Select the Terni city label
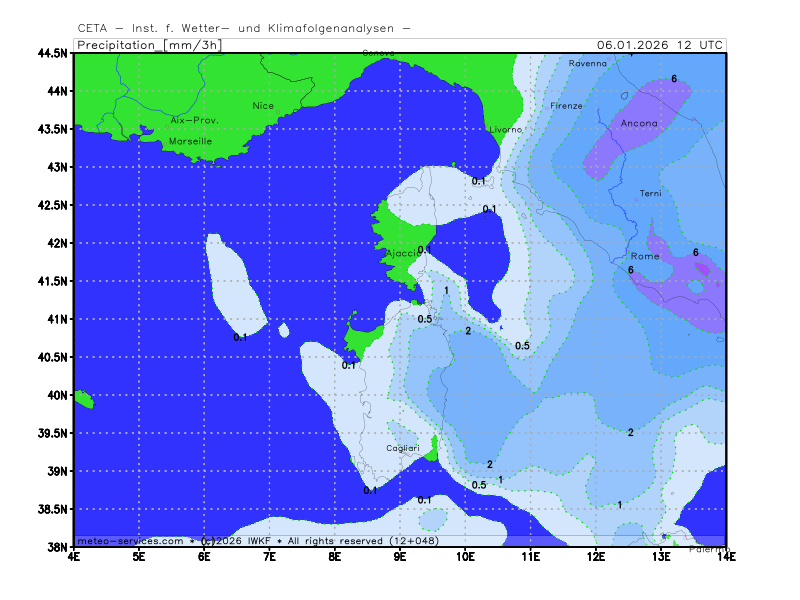The image size is (800, 600). 650,192
